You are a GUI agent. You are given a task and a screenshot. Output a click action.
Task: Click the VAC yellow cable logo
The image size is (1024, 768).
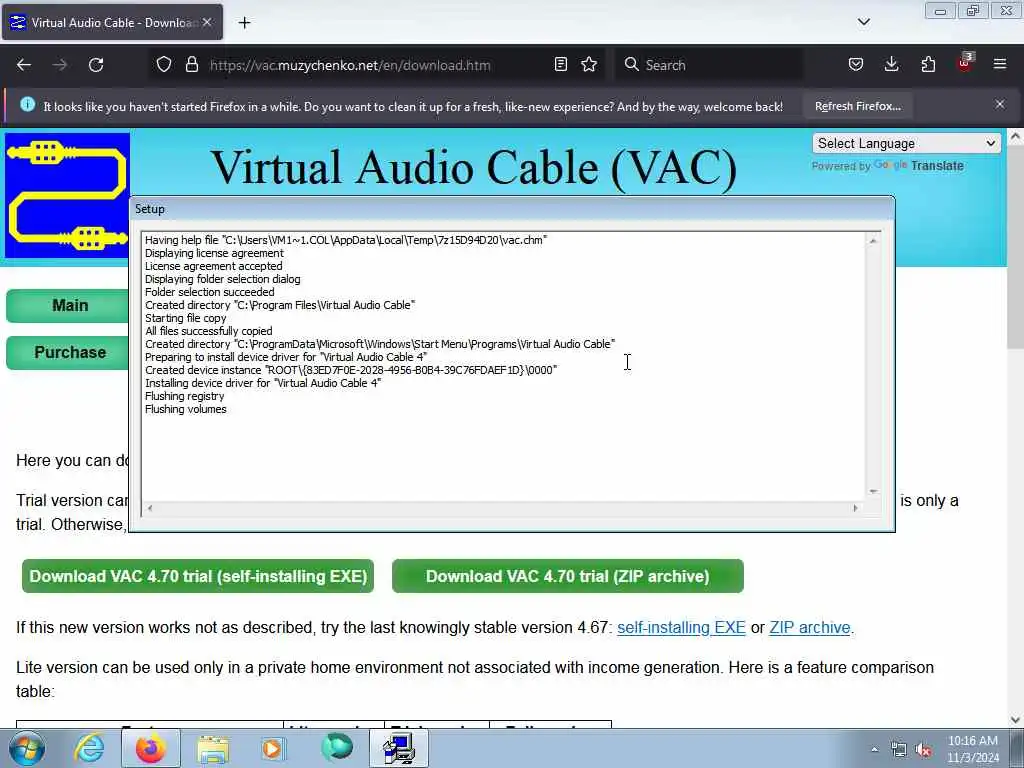pyautogui.click(x=67, y=195)
